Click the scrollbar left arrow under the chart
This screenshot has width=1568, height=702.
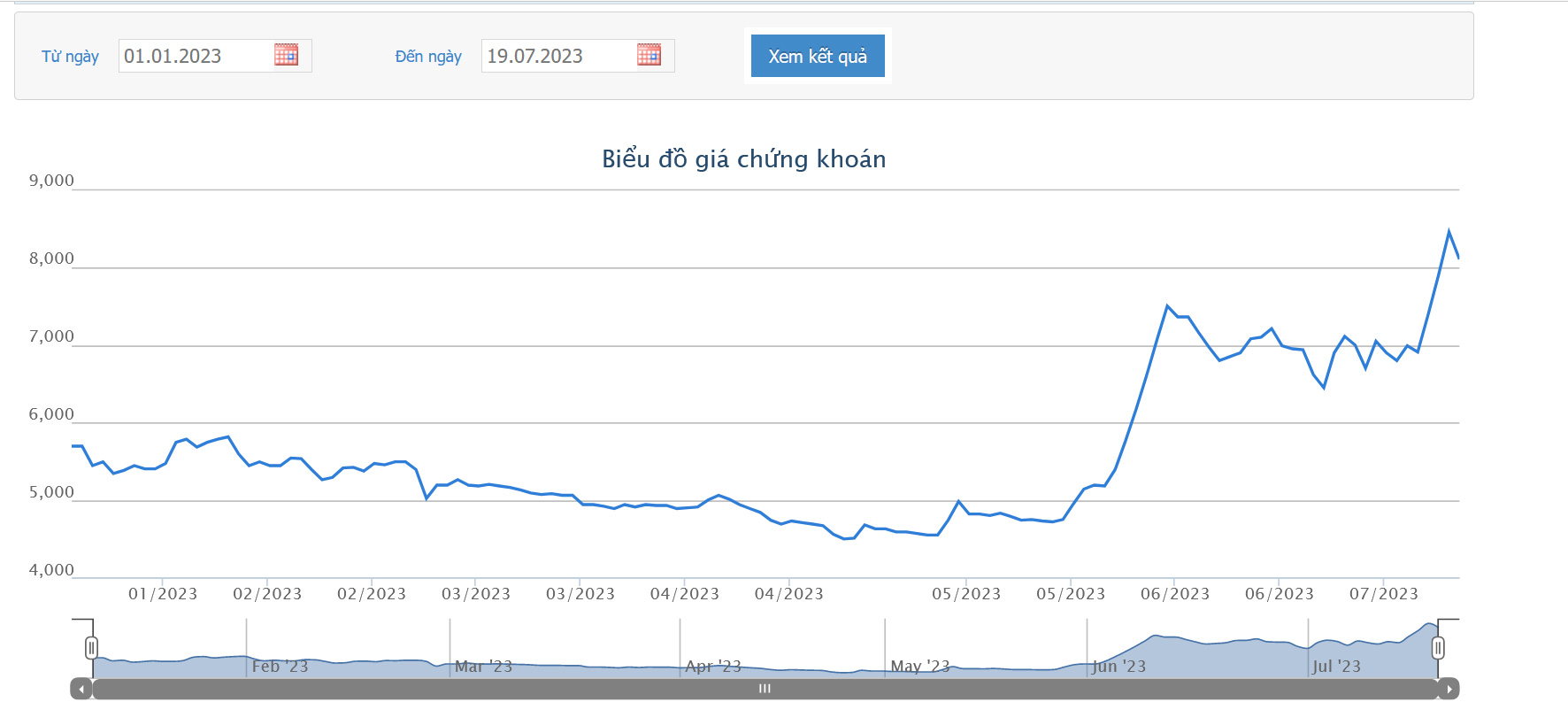[x=81, y=689]
